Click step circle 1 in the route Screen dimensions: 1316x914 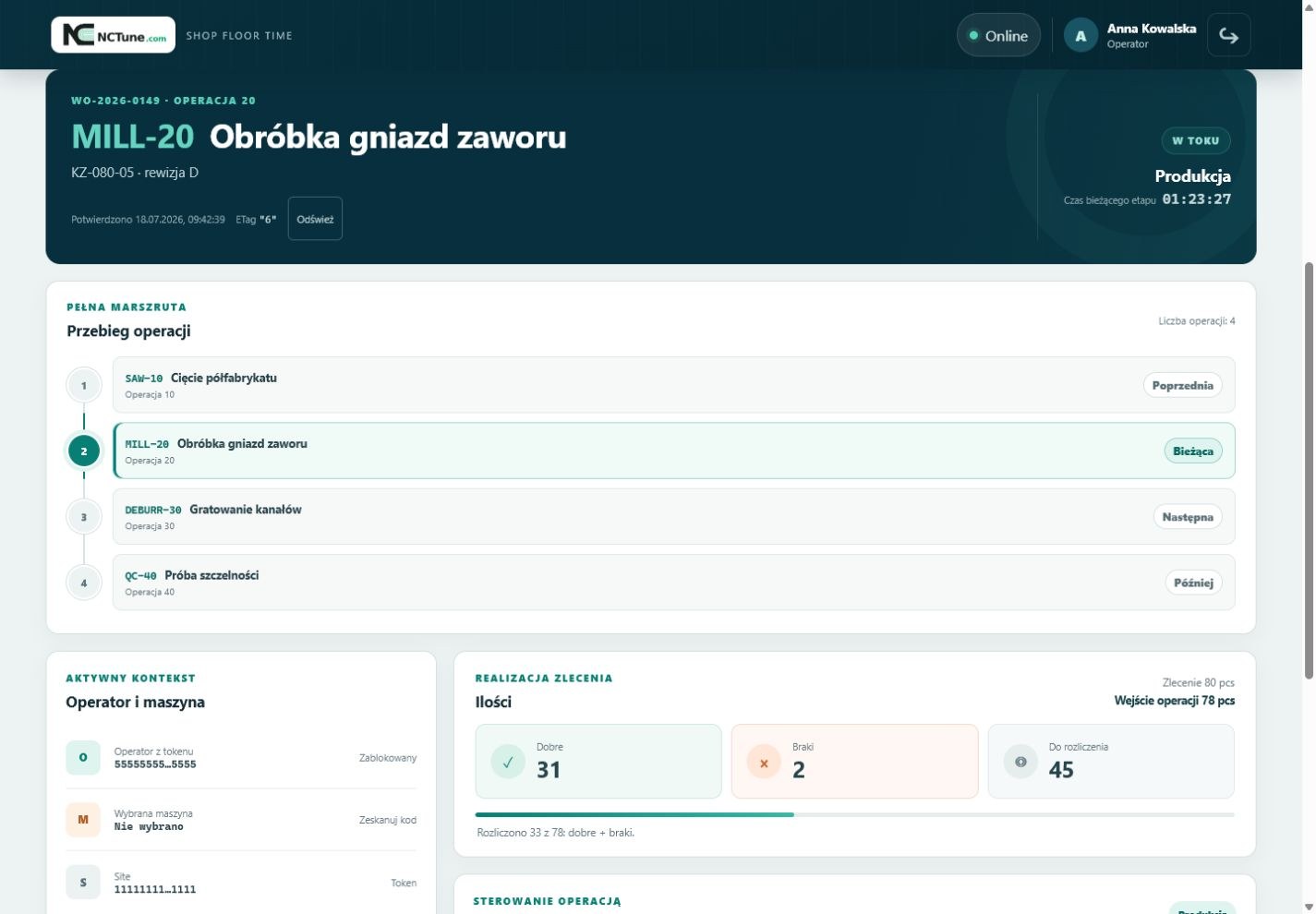[x=84, y=385]
